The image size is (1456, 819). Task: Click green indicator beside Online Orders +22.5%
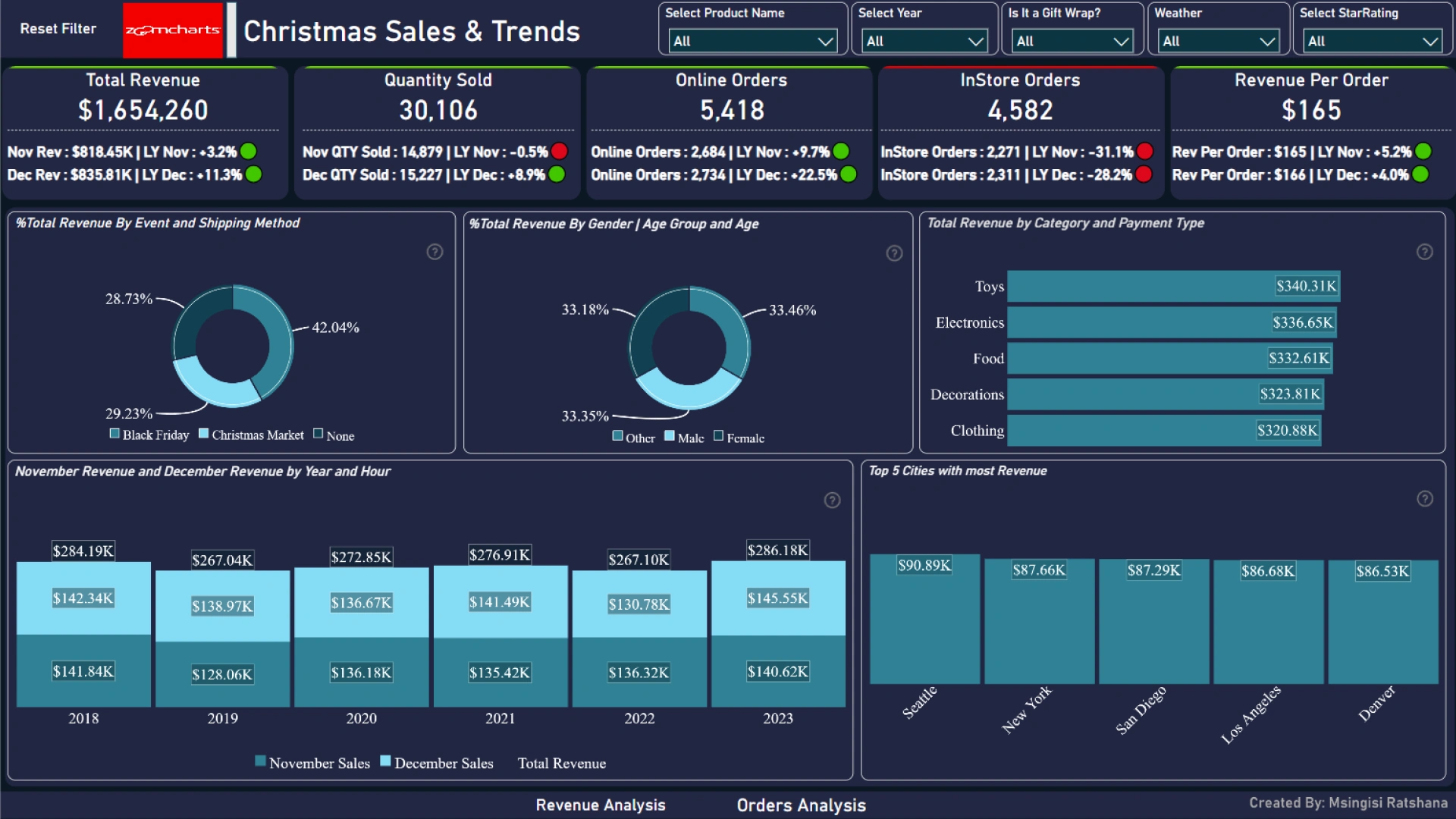pos(849,174)
